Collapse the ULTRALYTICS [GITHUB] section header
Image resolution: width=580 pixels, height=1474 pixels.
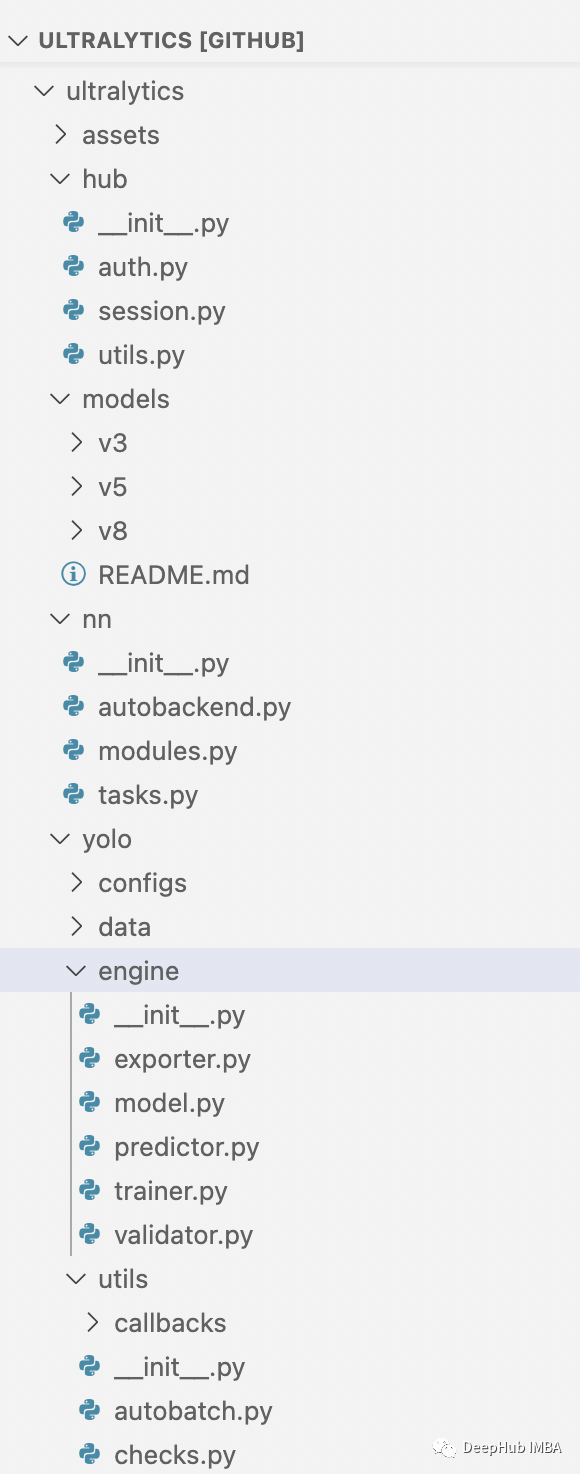click(x=18, y=40)
